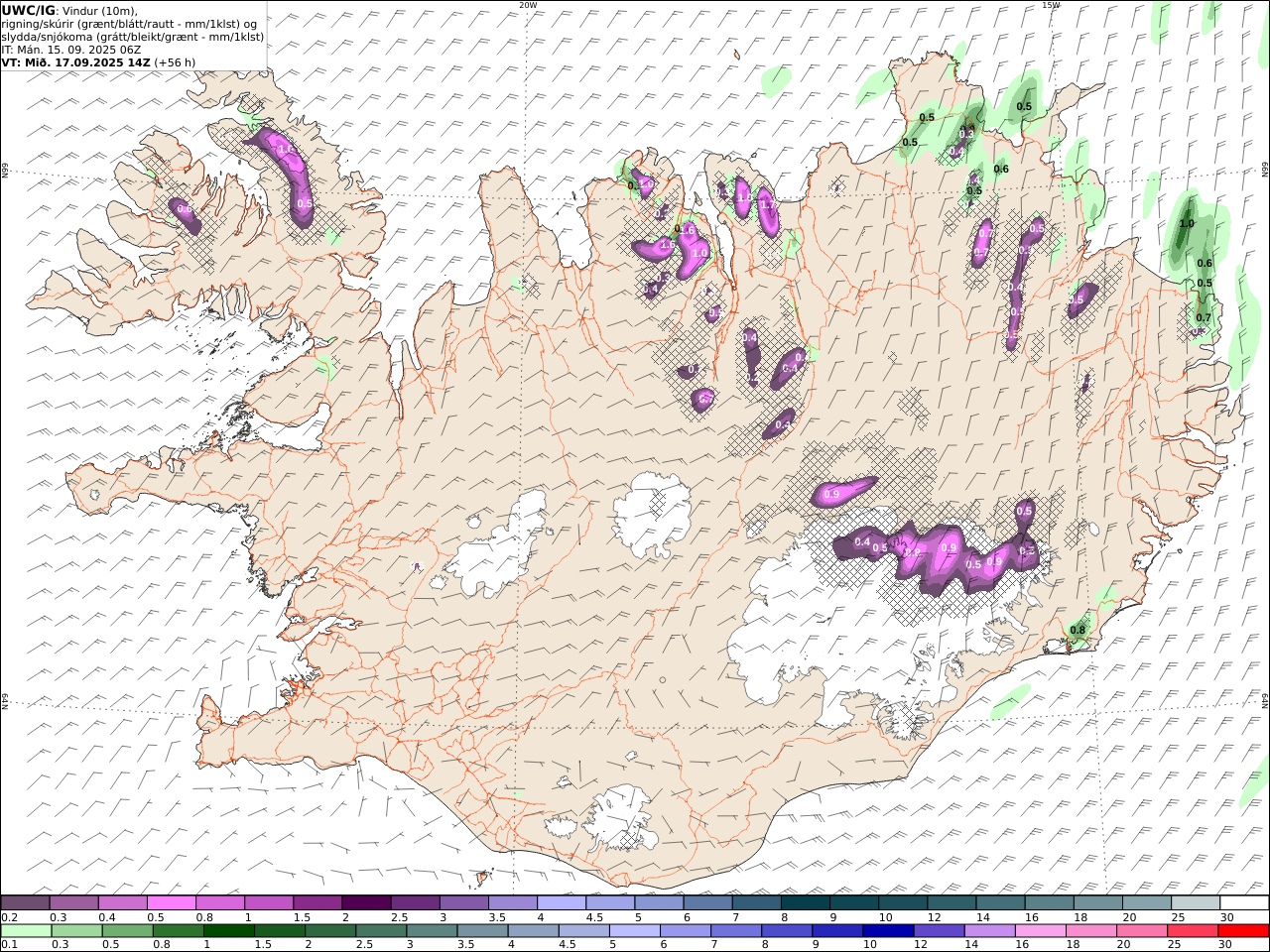Click the "0.1" label on the lower scale
The image size is (1270, 952).
[x=9, y=944]
